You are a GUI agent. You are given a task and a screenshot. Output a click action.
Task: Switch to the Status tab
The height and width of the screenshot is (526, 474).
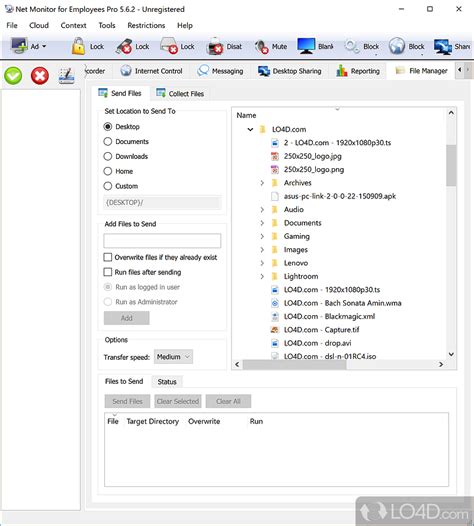point(167,382)
